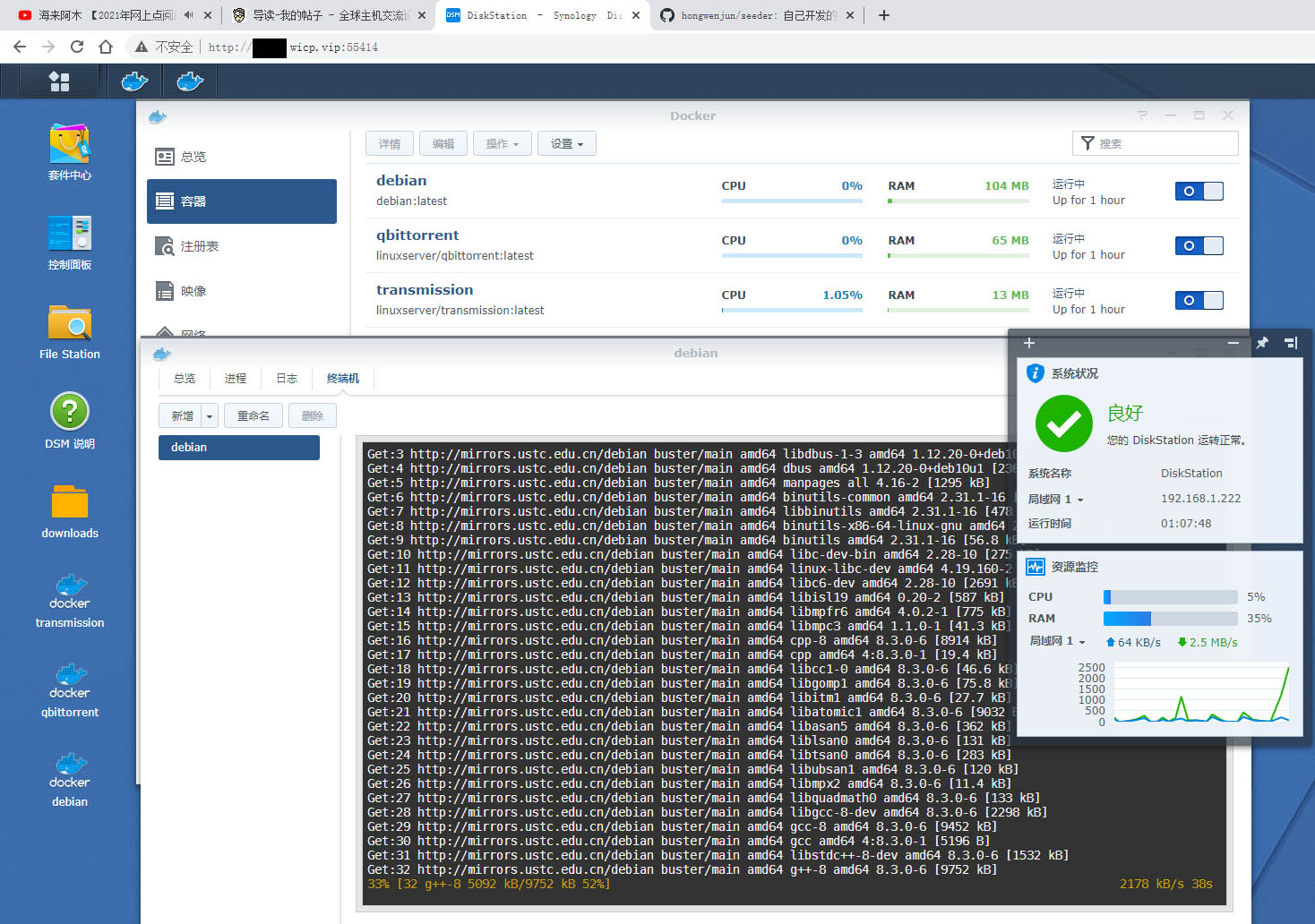Open 映像 (Image) in Docker sidebar
This screenshot has width=1315, height=924.
pyautogui.click(x=242, y=291)
